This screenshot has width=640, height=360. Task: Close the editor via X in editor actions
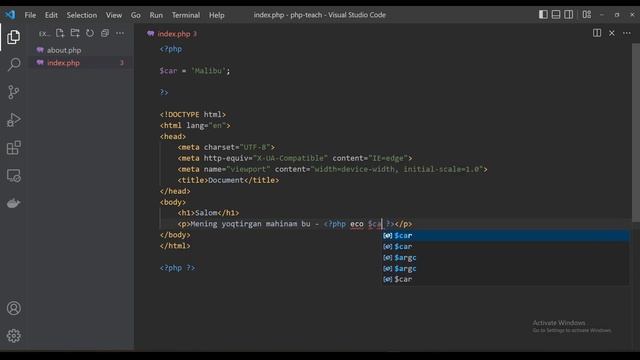(612, 33)
